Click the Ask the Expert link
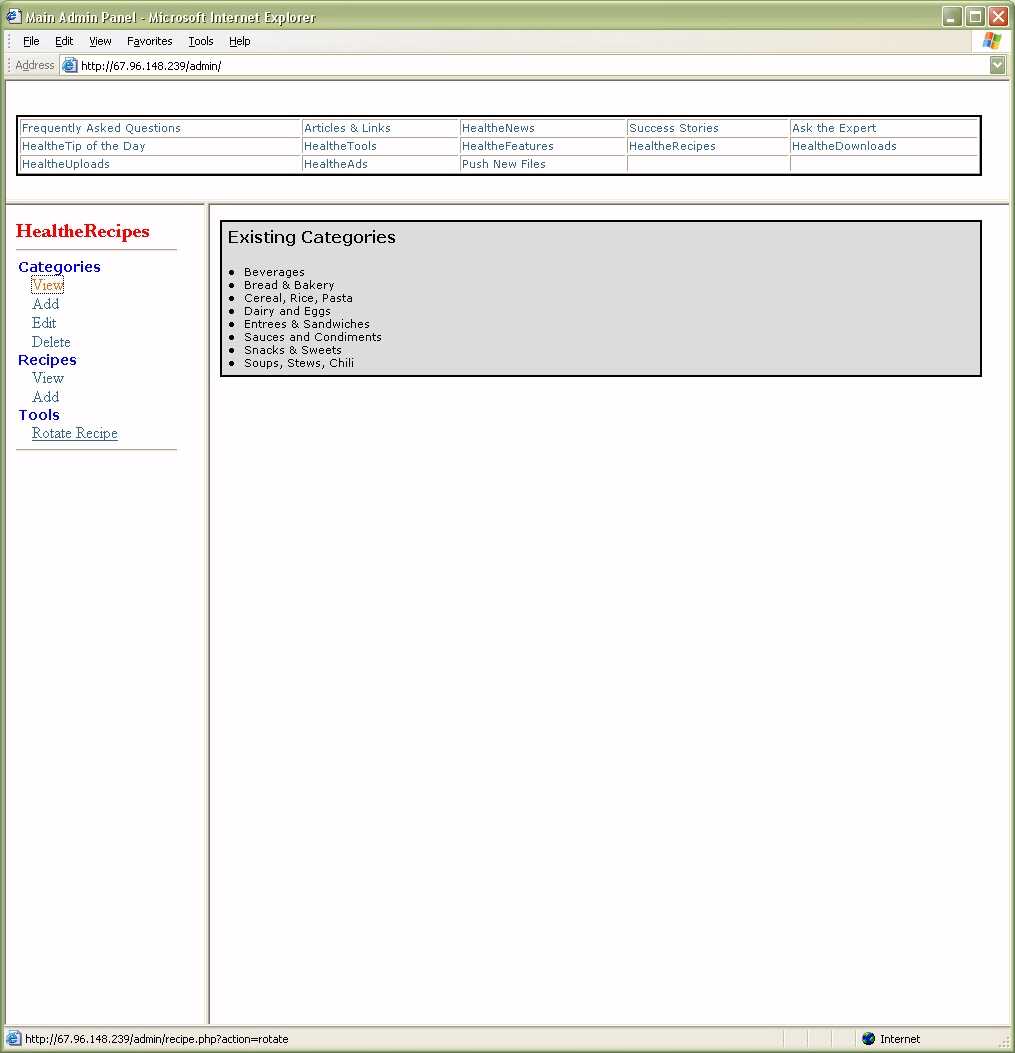The image size is (1015, 1053). pyautogui.click(x=834, y=128)
